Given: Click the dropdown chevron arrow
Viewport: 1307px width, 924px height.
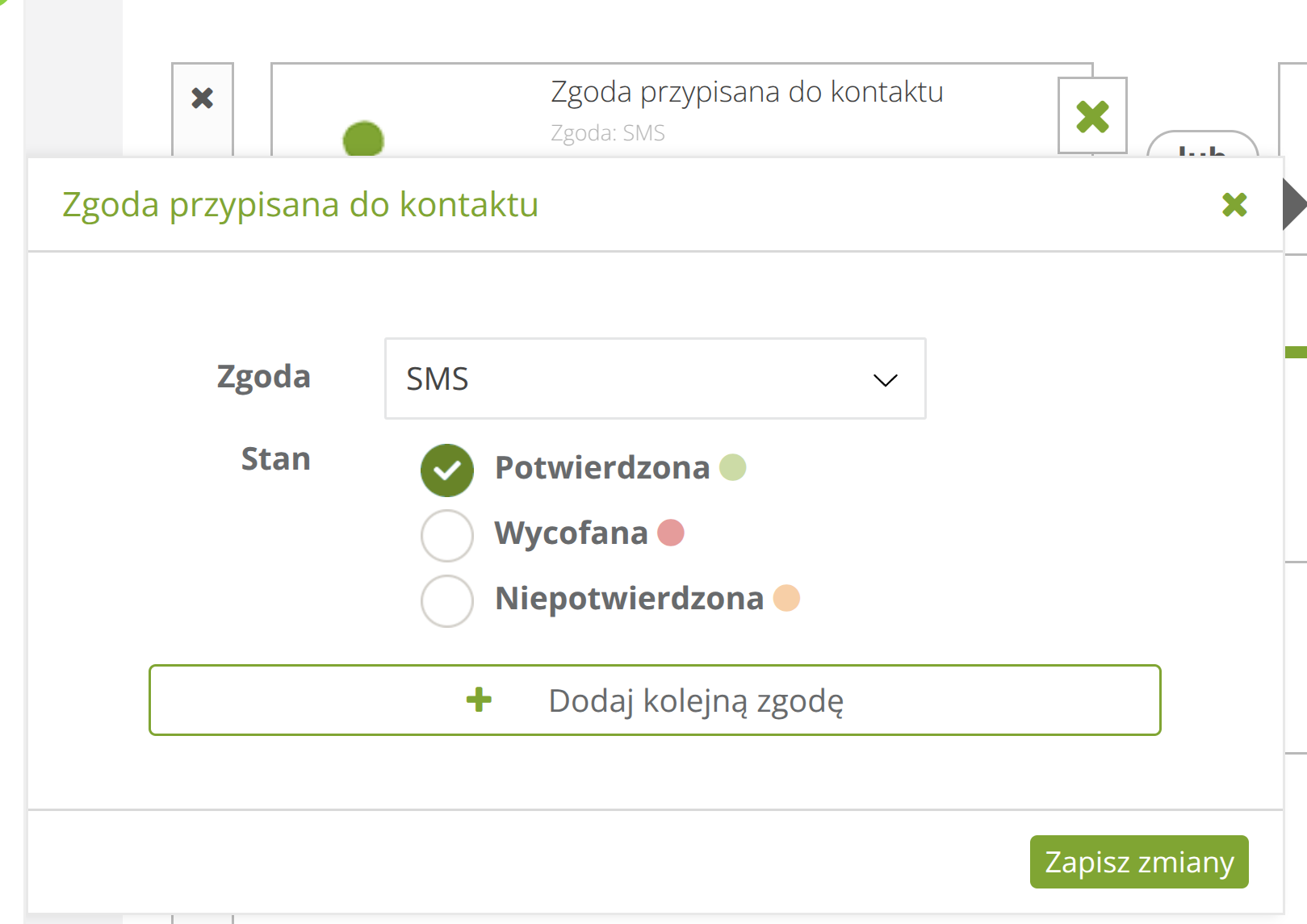Looking at the screenshot, I should tap(885, 380).
